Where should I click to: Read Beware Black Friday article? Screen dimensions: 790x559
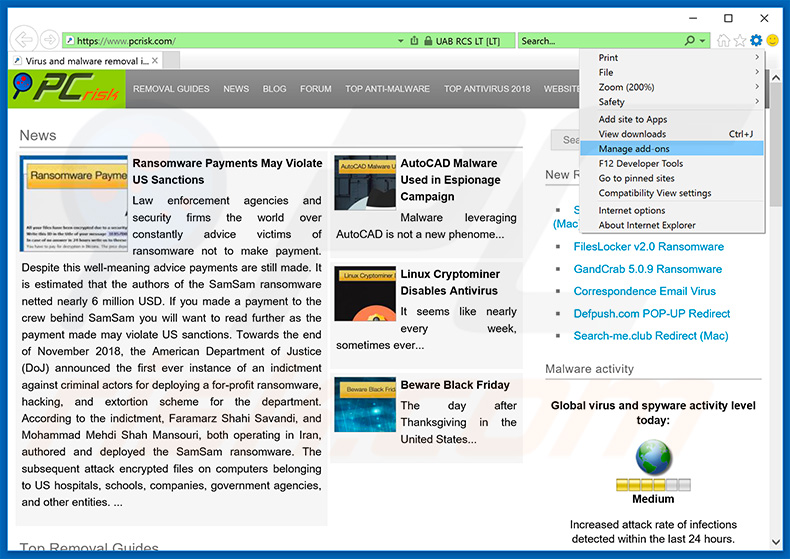455,385
